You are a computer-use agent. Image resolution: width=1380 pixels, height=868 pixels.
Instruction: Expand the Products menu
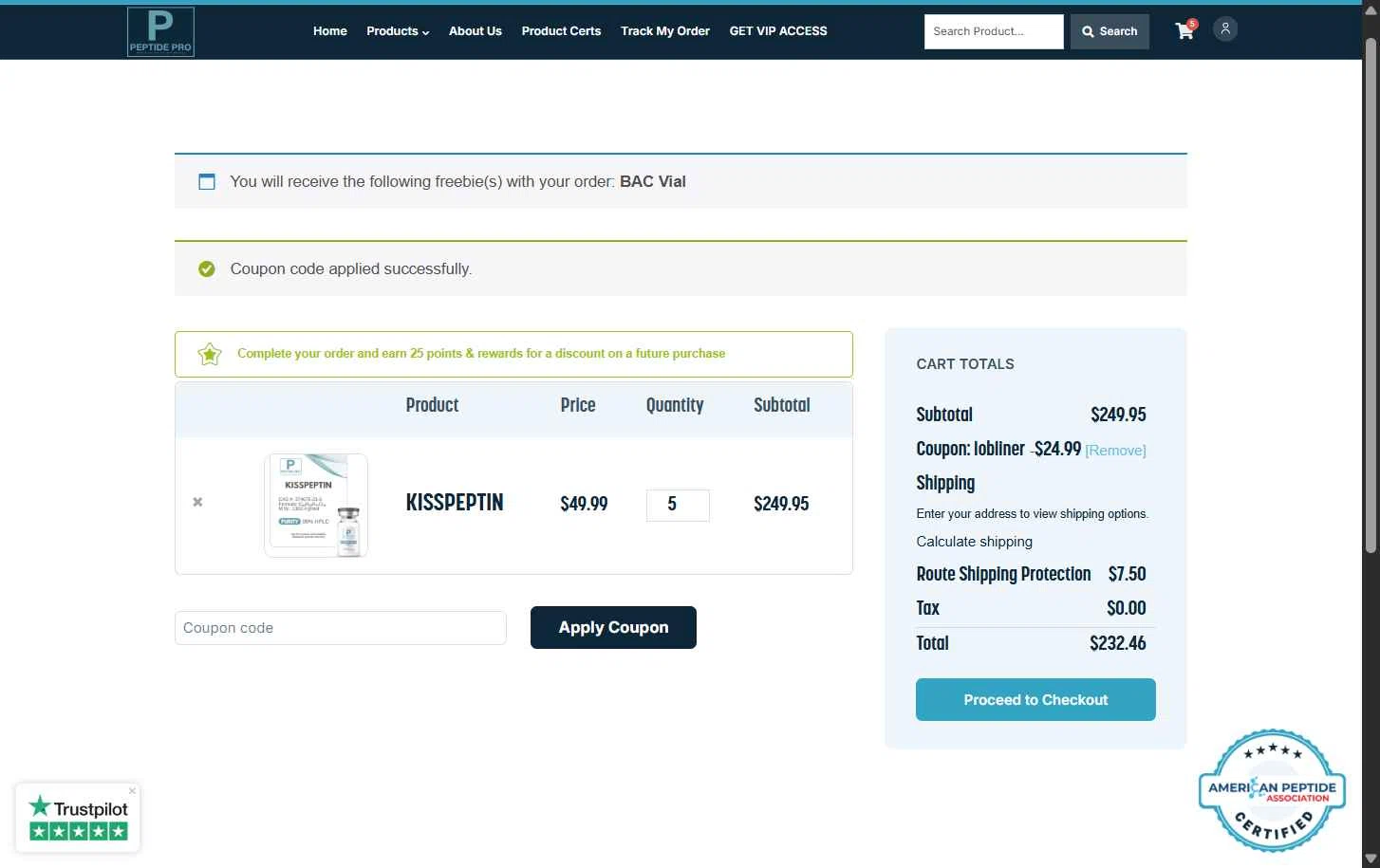(398, 31)
